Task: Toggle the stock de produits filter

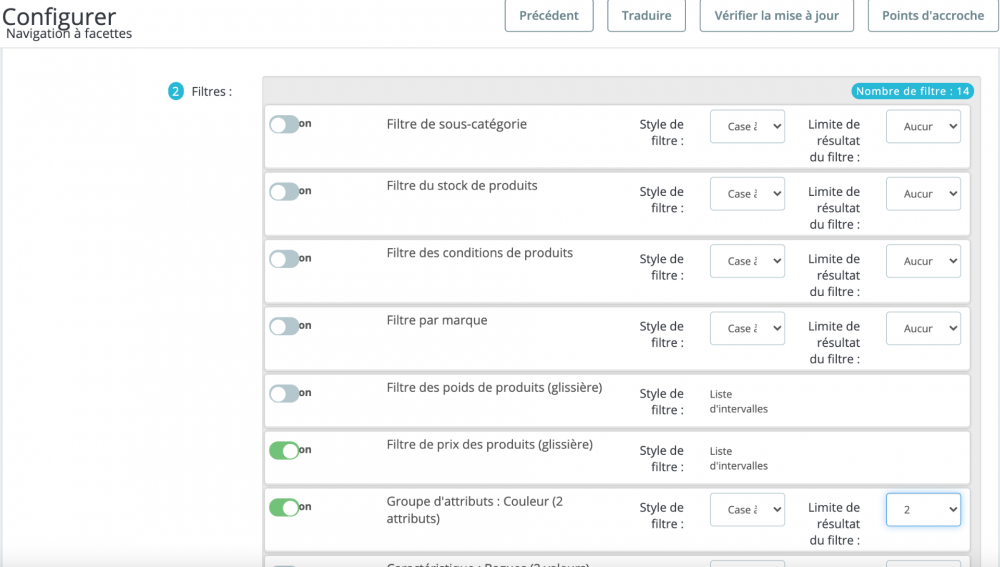Action: 284,192
